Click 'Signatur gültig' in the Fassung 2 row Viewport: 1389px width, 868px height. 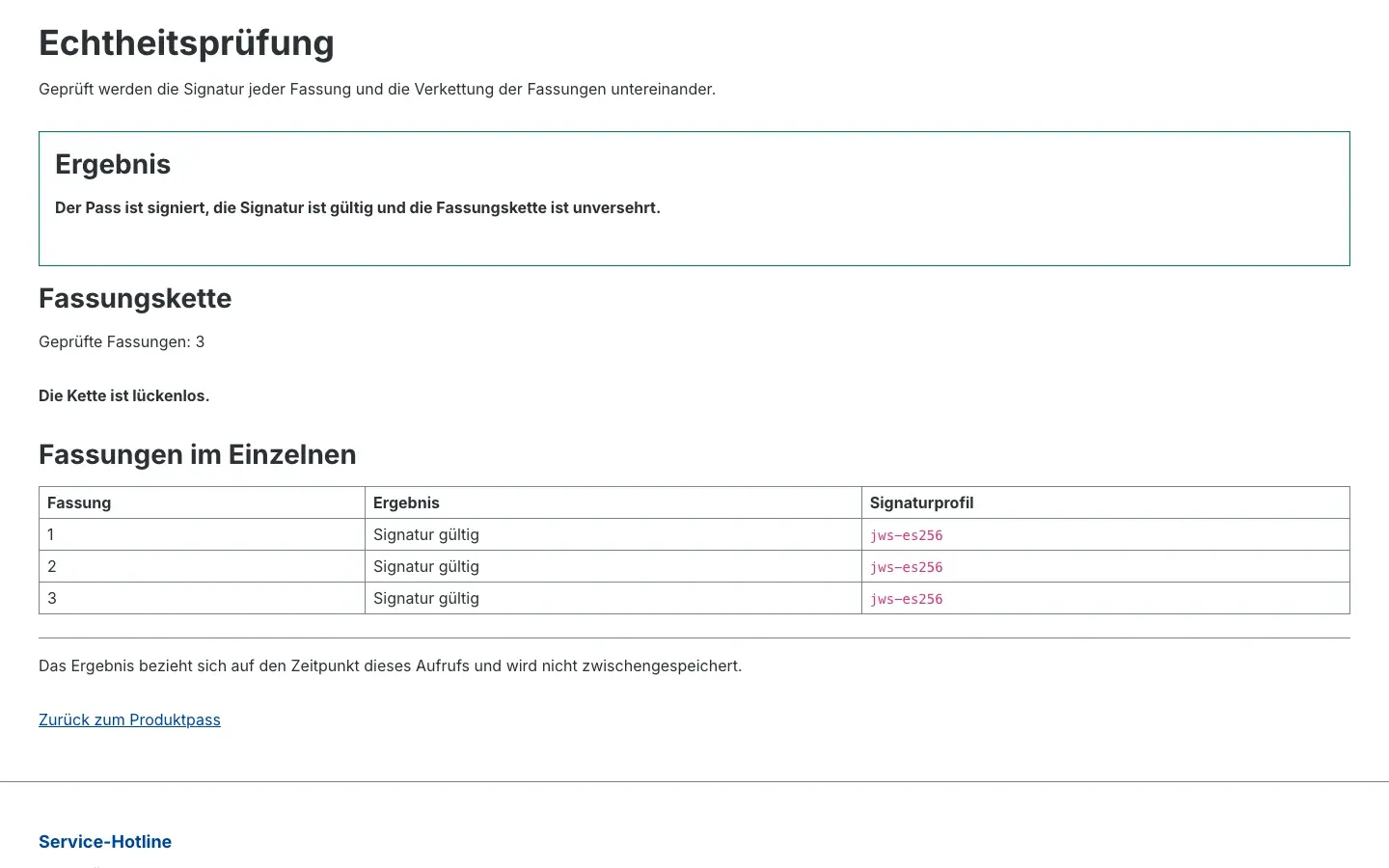pos(426,566)
